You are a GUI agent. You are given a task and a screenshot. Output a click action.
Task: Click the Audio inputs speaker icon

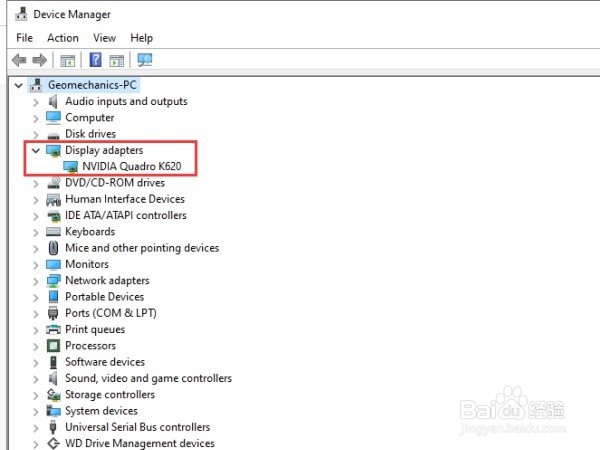pyautogui.click(x=53, y=101)
